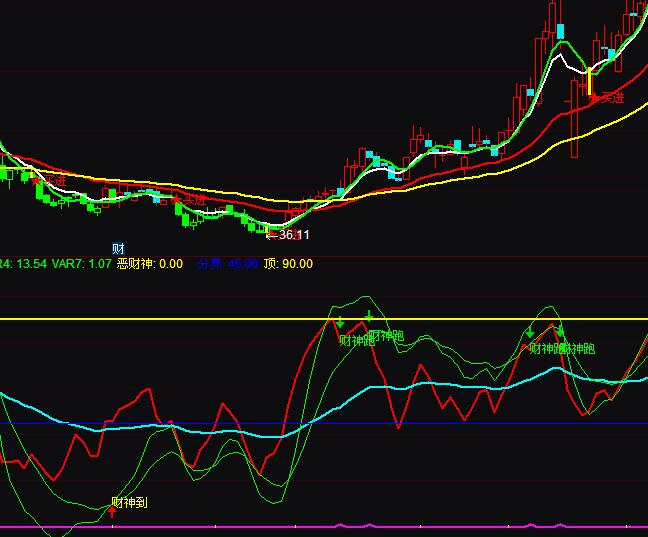Click the 13.54 indicator value at left
The height and width of the screenshot is (537, 648).
click(x=32, y=264)
